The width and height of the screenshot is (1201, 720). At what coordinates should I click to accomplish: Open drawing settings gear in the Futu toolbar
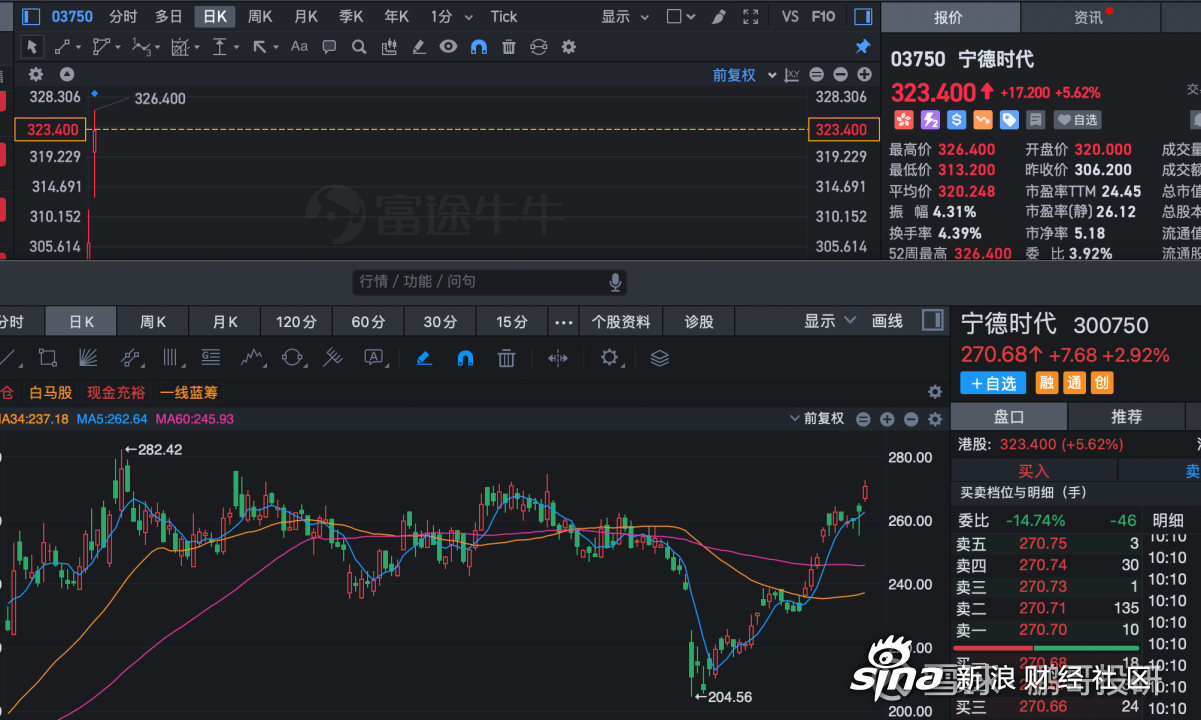568,46
